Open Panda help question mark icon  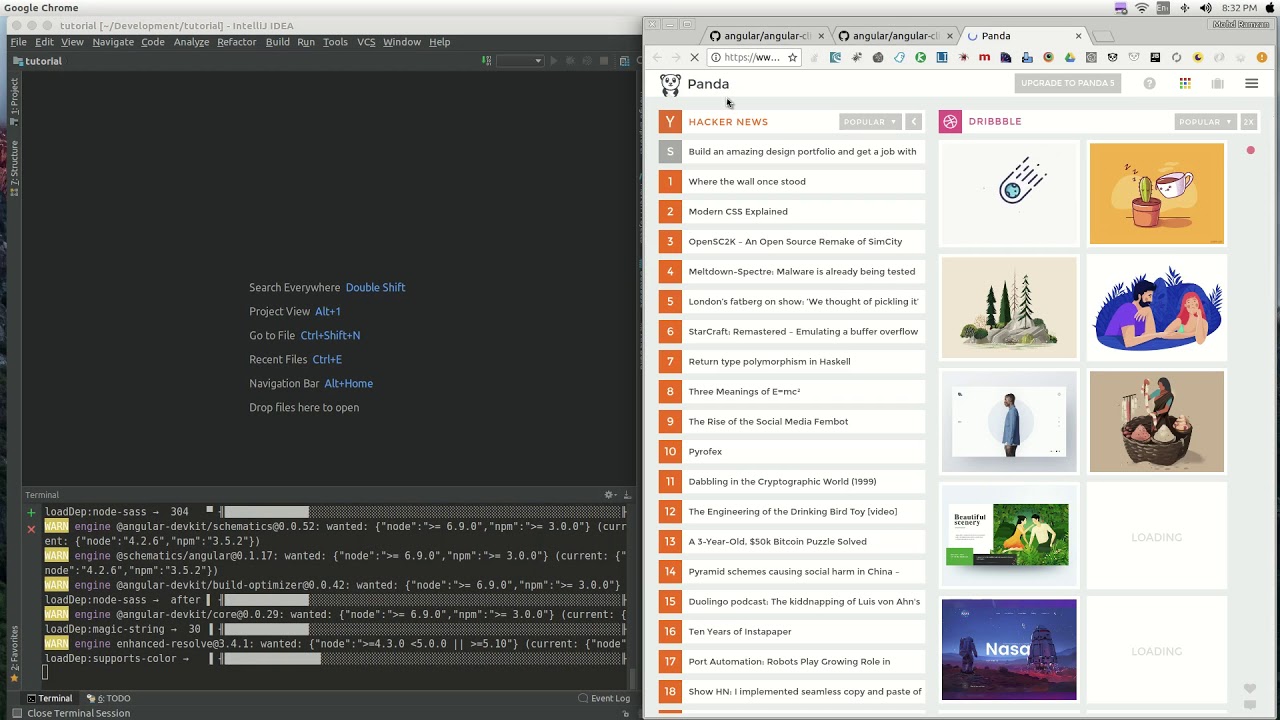point(1149,84)
